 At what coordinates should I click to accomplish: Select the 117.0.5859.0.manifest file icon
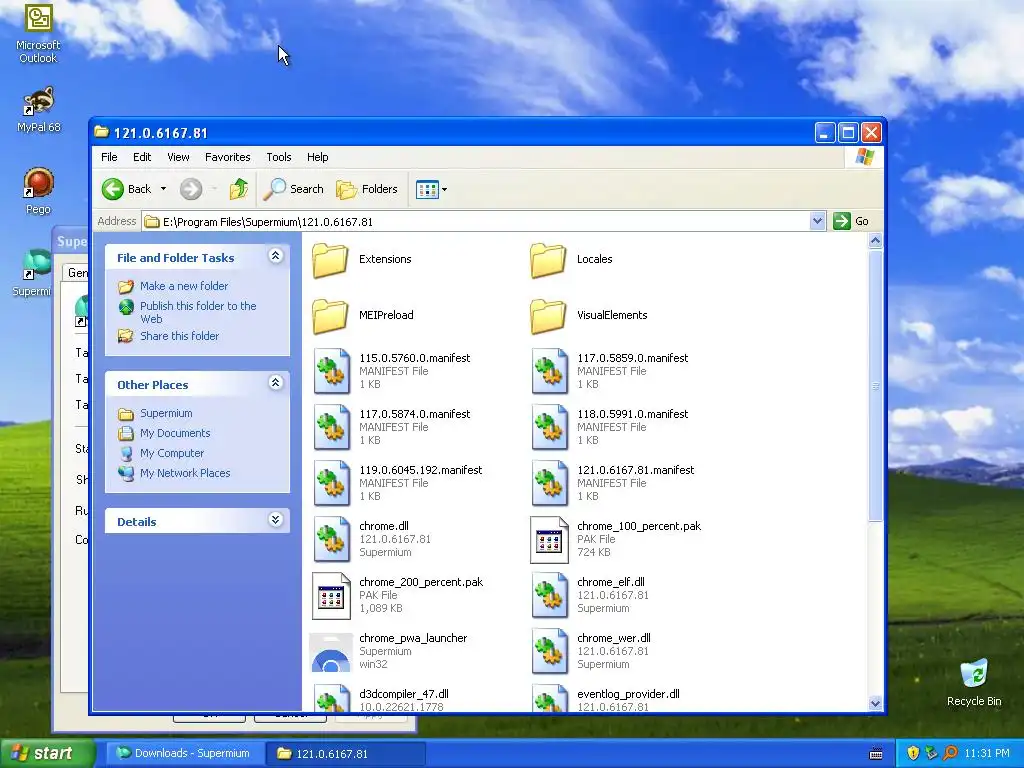coord(549,371)
